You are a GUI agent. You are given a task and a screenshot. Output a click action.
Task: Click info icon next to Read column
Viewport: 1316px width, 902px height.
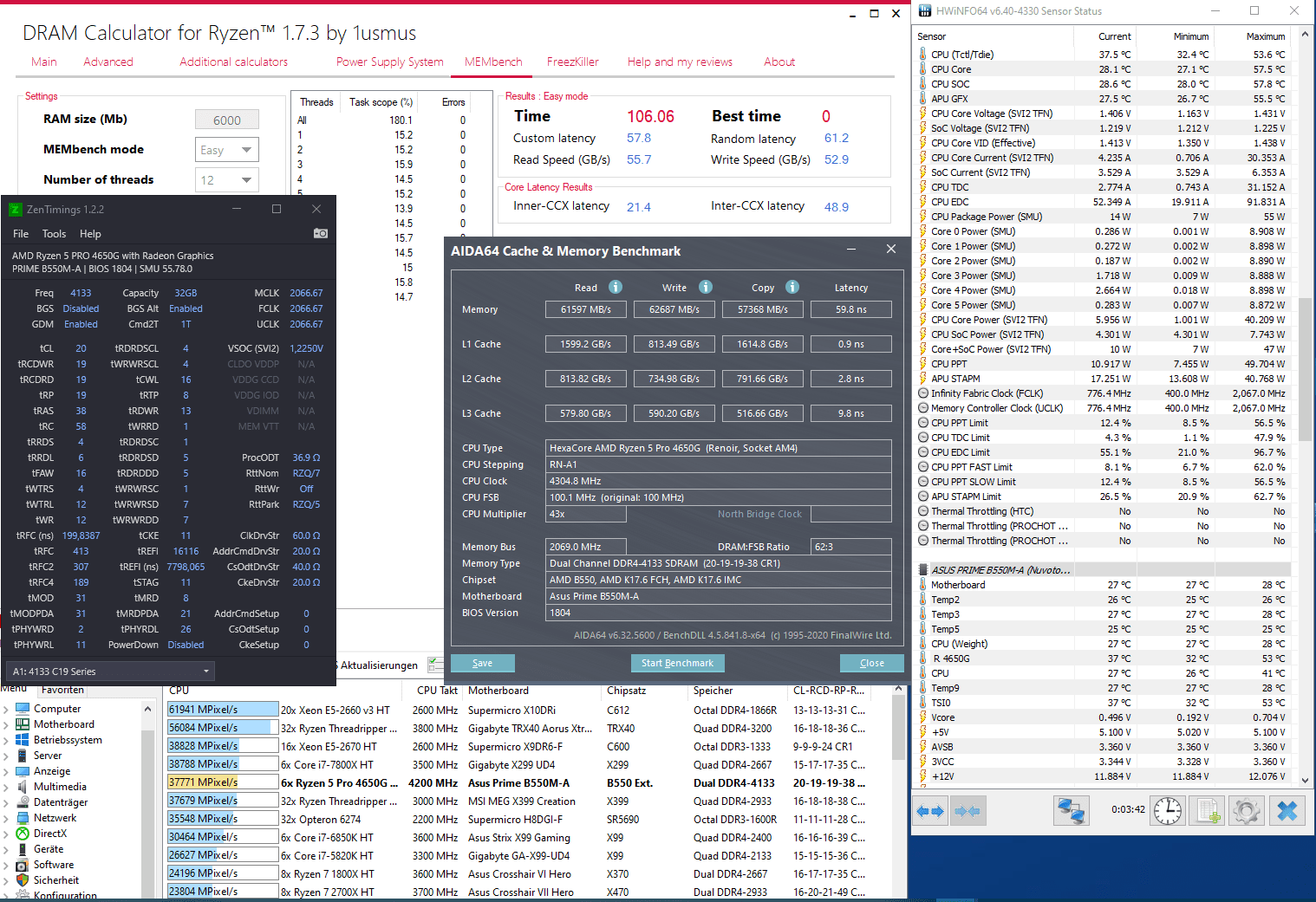click(x=616, y=287)
